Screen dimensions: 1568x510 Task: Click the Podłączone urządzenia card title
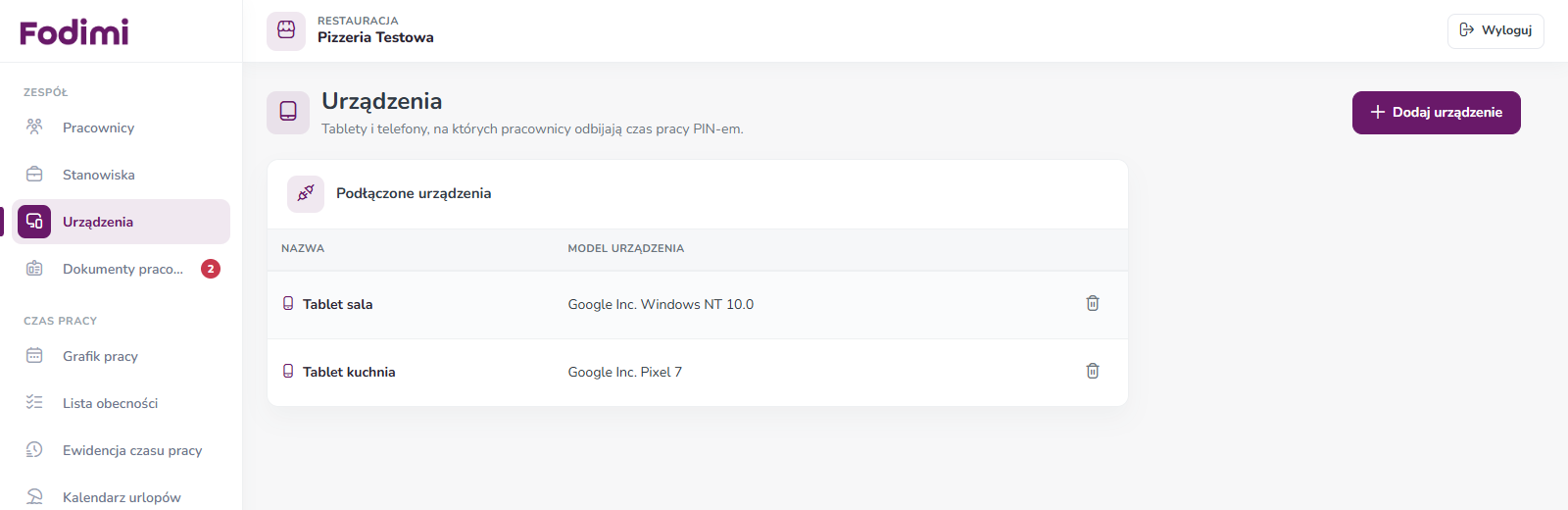414,193
